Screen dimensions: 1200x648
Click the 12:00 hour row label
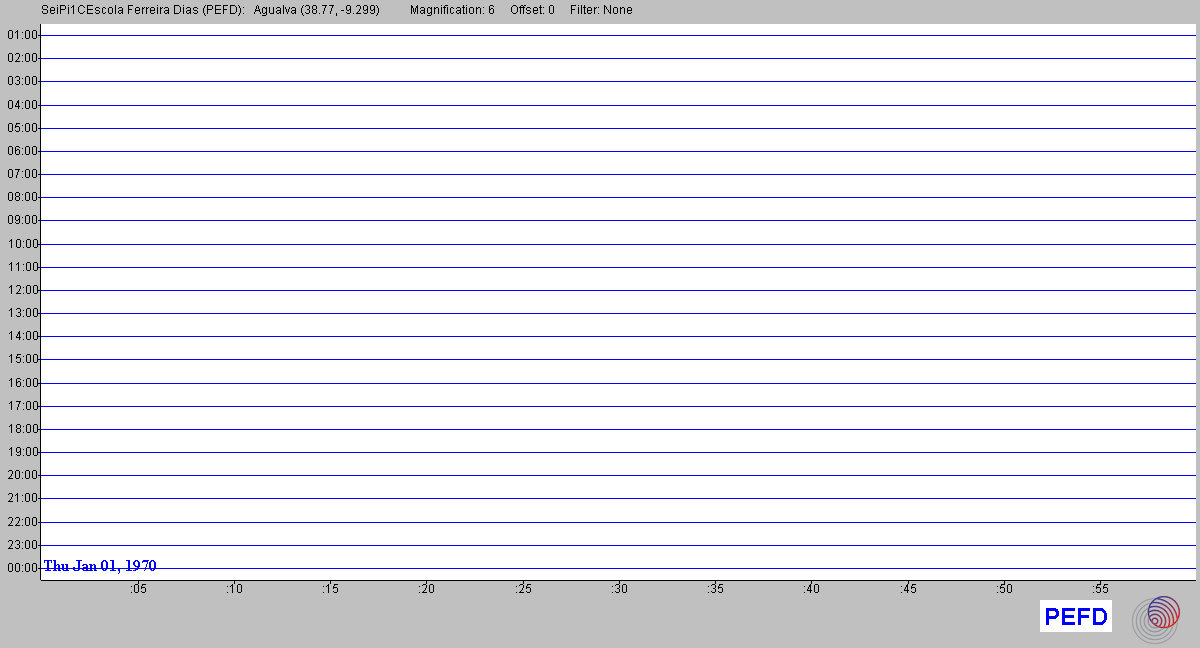pyautogui.click(x=22, y=290)
